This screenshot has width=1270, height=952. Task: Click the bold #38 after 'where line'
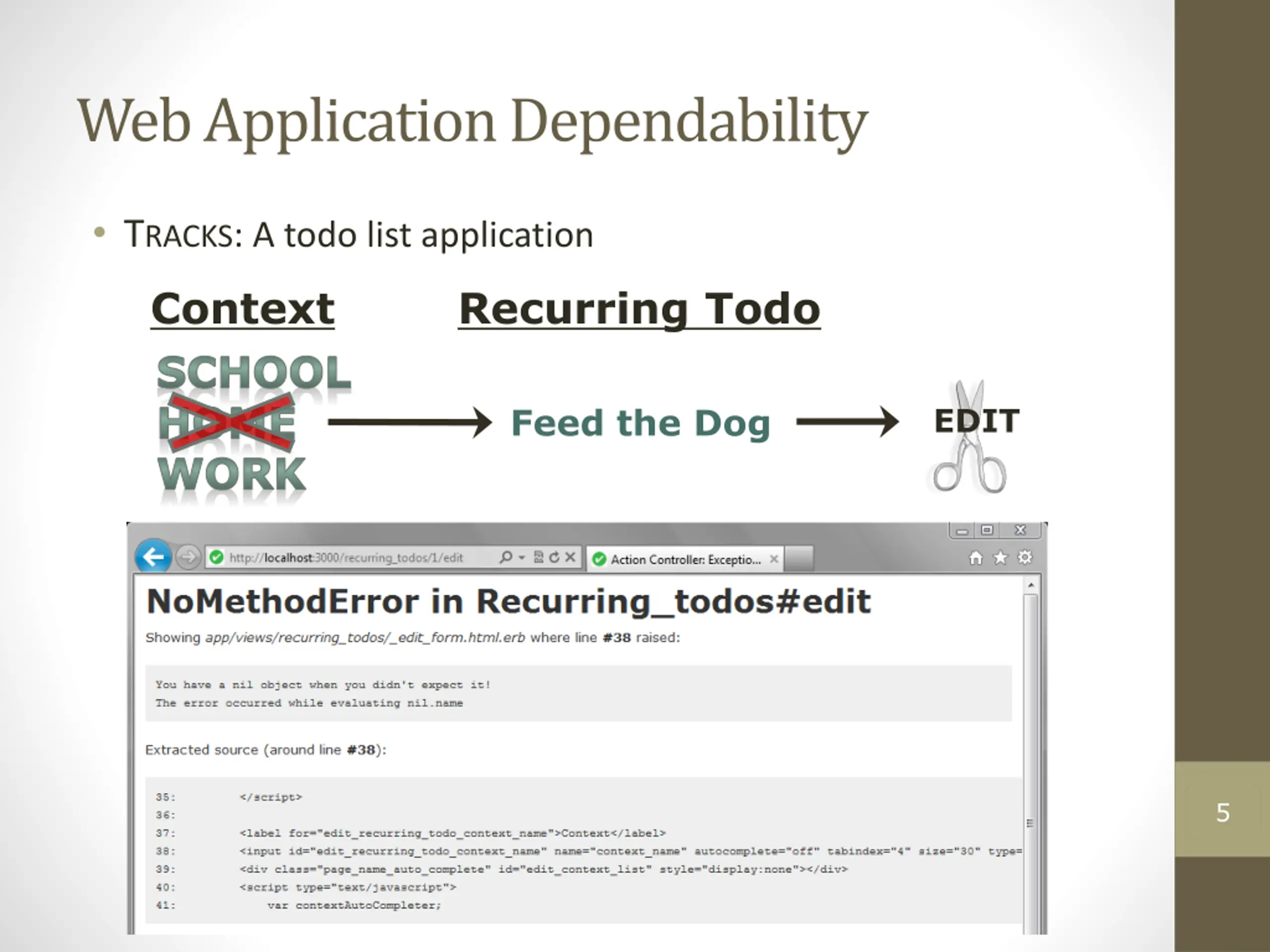pyautogui.click(x=617, y=638)
